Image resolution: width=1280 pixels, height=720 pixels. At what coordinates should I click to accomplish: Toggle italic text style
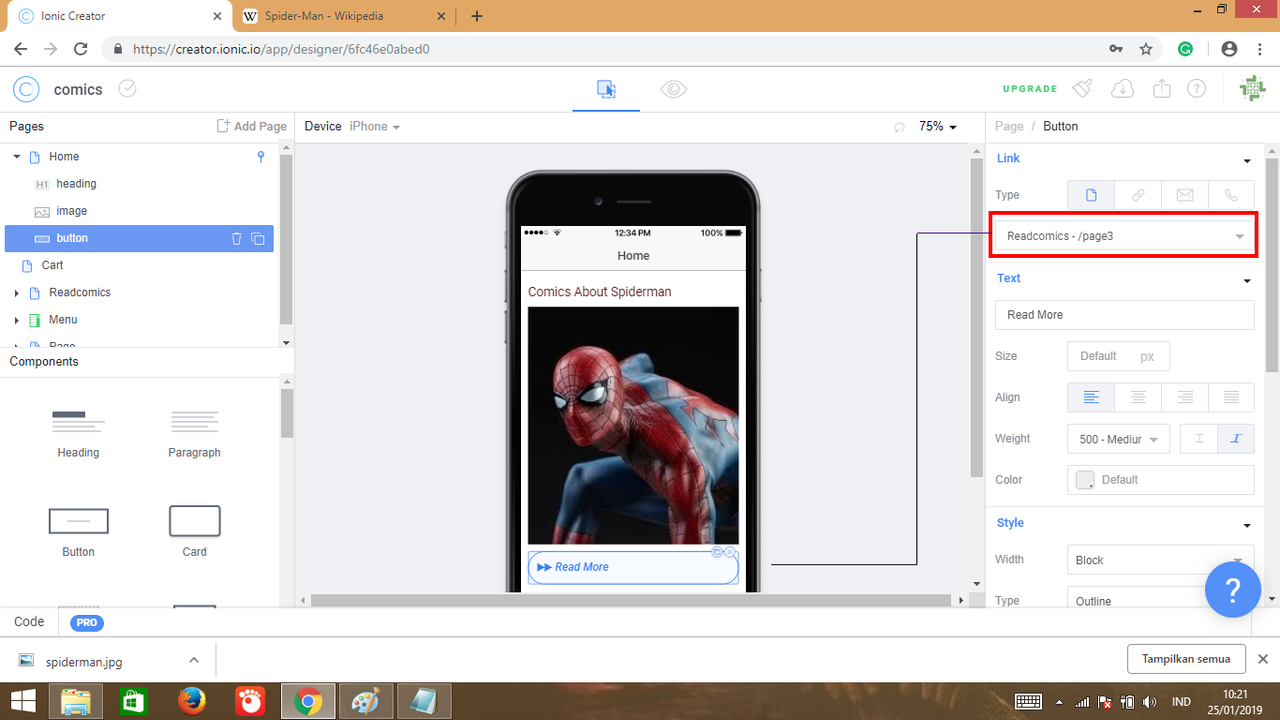coord(1236,438)
